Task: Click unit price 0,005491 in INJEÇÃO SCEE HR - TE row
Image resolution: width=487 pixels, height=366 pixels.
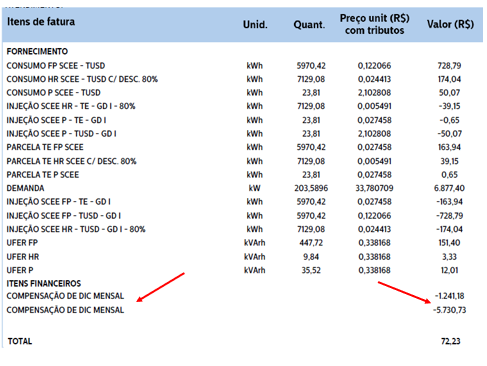Action: (x=374, y=106)
